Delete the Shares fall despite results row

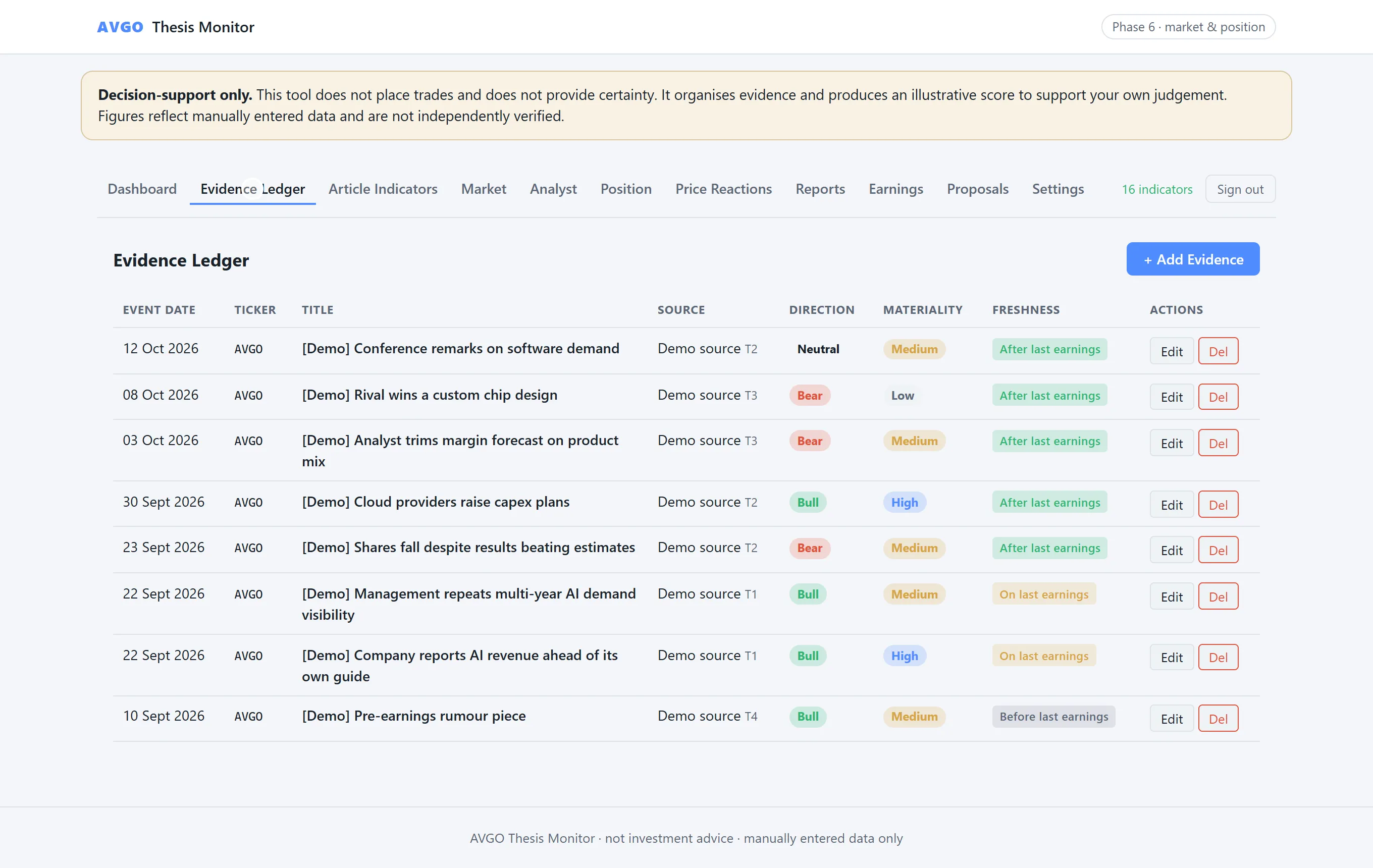(x=1218, y=550)
